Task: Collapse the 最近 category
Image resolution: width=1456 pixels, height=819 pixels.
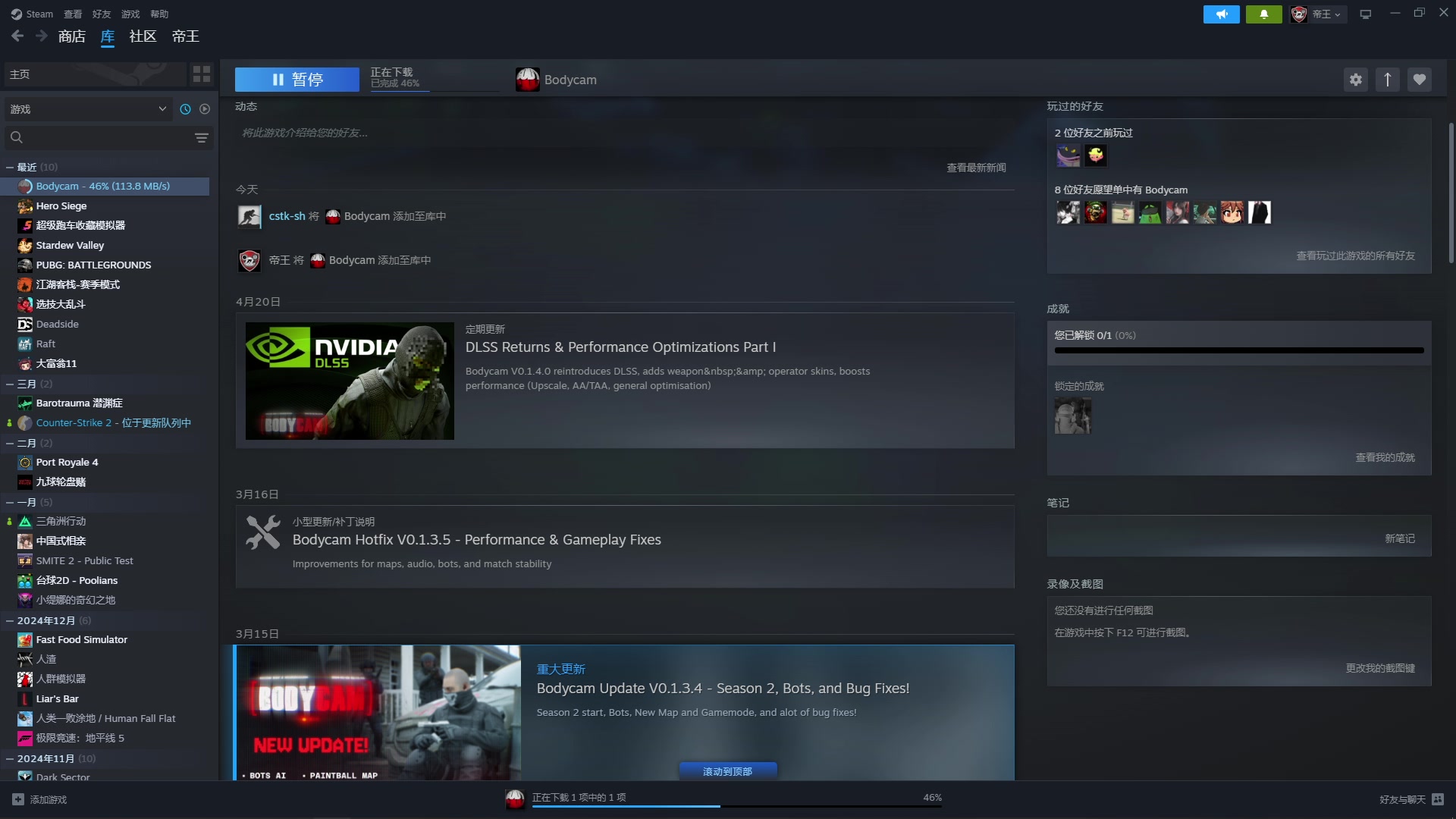Action: tap(11, 167)
